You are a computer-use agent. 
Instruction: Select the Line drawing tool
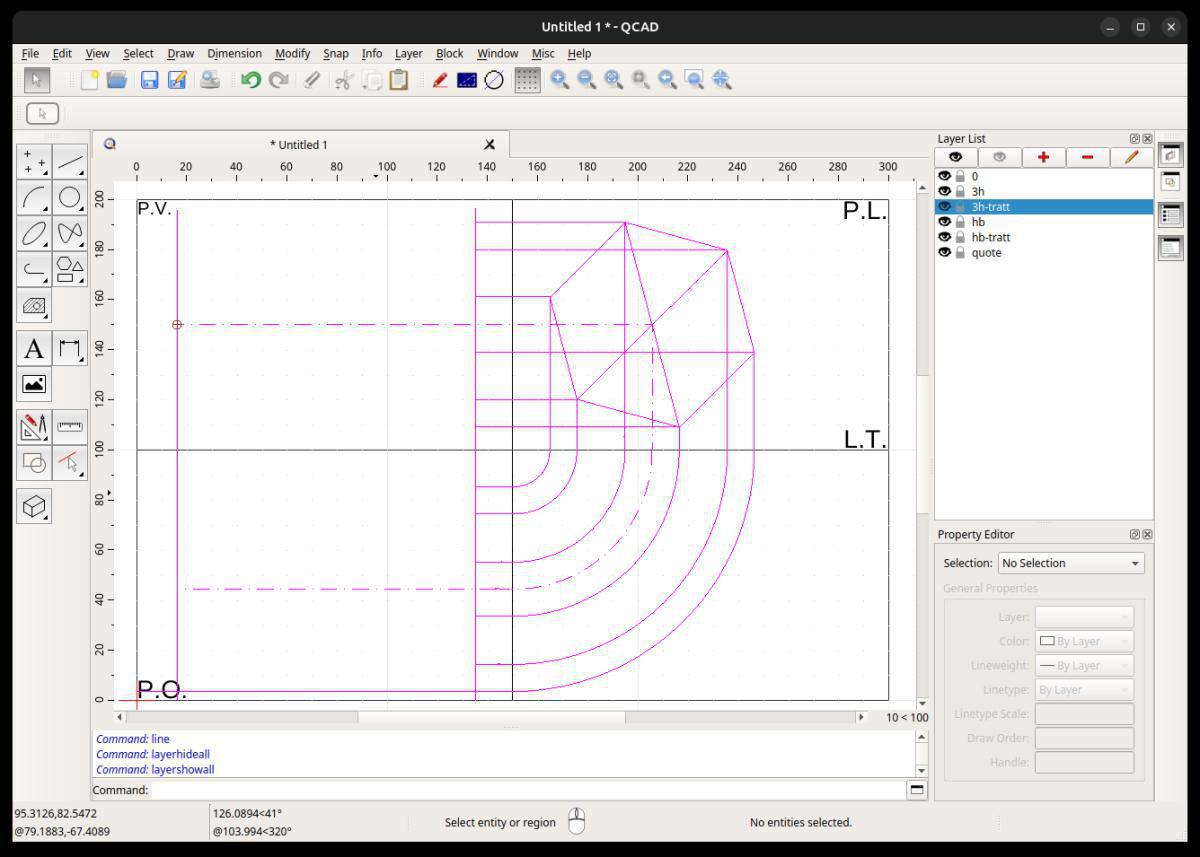pos(69,162)
